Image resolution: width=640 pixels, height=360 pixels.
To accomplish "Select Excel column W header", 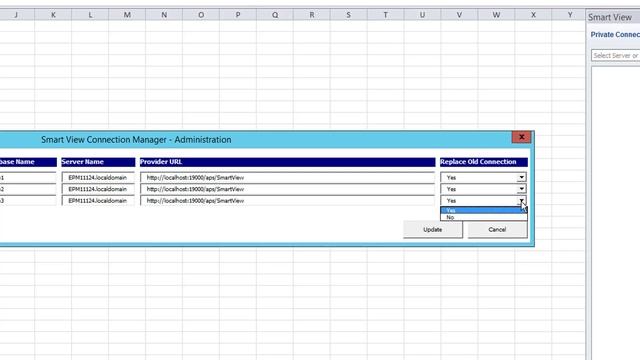I will (496, 15).
